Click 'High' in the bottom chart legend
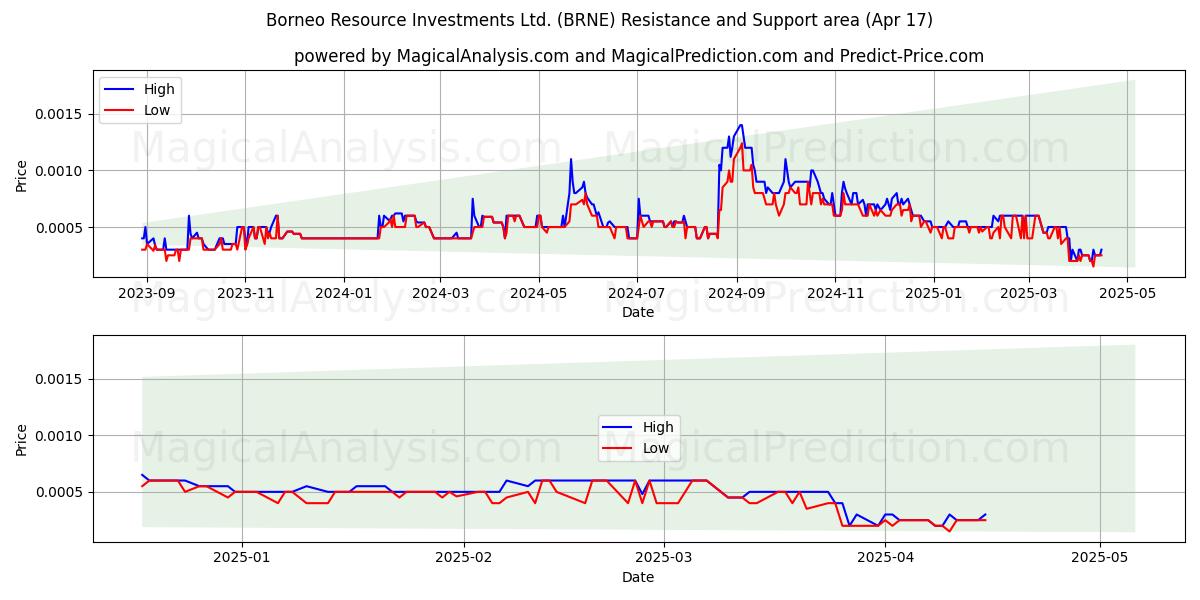This screenshot has height=600, width=1200. 658,427
